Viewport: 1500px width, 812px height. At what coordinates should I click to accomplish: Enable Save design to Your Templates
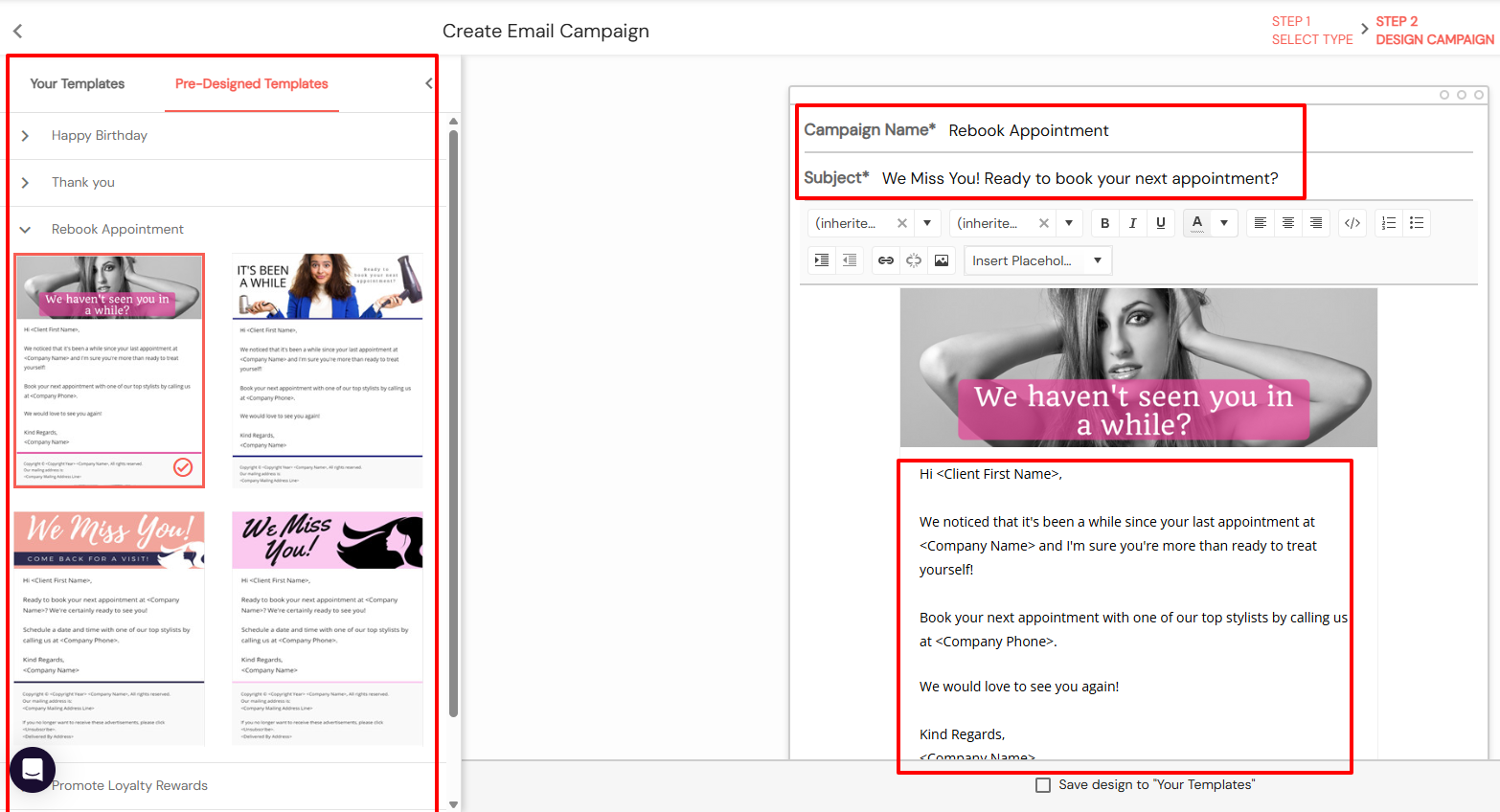pos(1042,784)
